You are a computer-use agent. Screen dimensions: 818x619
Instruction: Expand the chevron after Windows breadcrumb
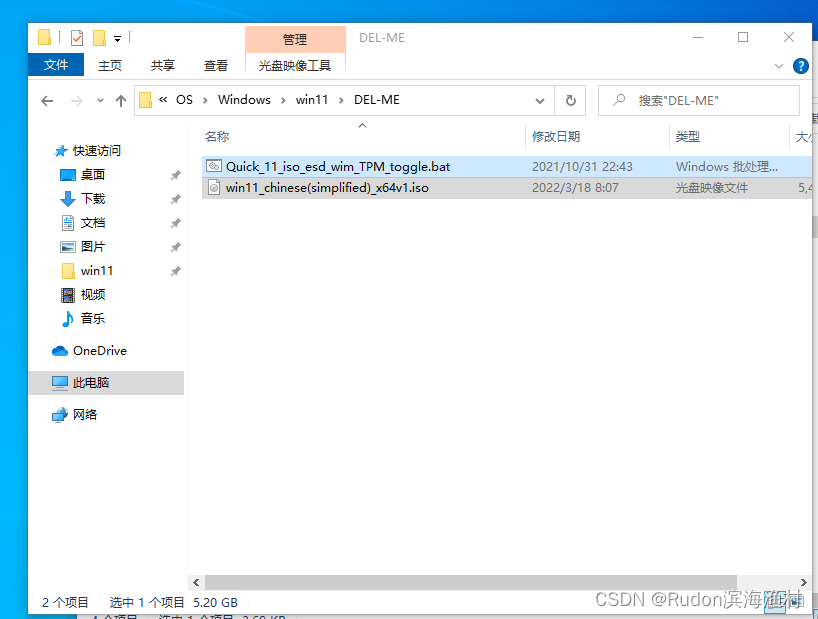click(x=283, y=100)
